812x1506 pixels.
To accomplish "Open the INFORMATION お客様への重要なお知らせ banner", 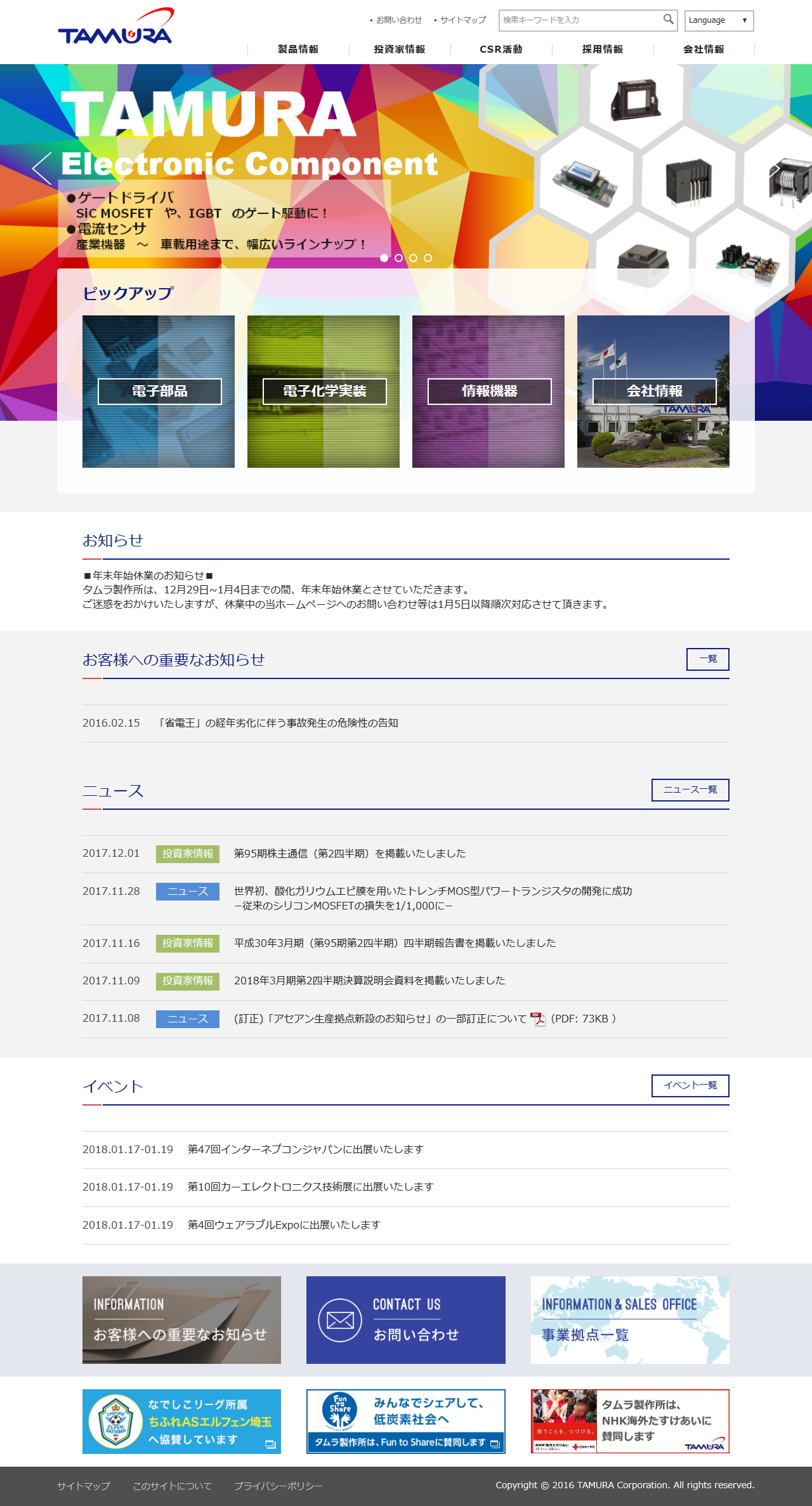I will pyautogui.click(x=181, y=1320).
